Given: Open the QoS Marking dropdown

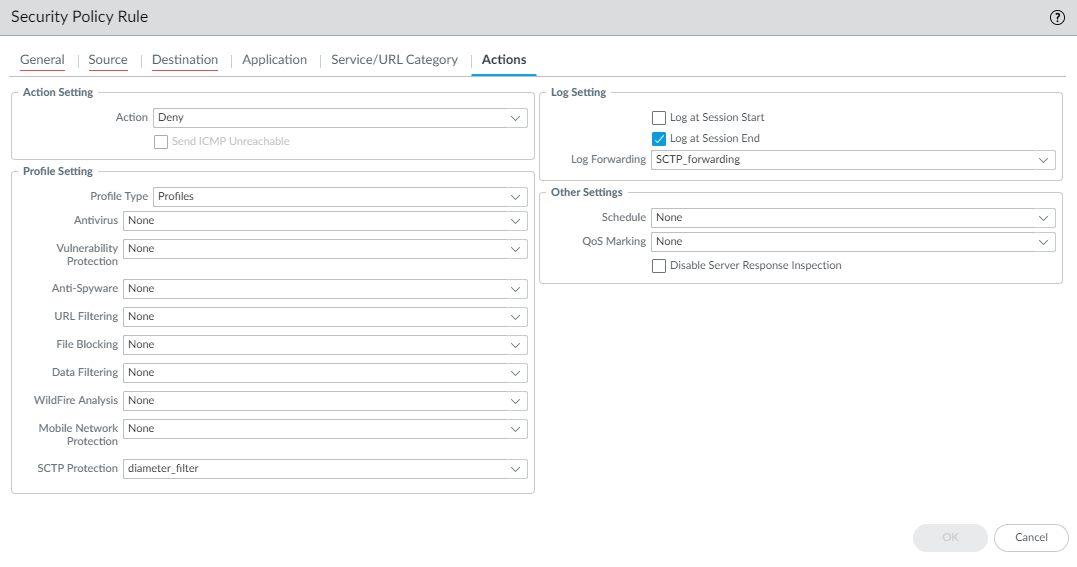Looking at the screenshot, I should point(853,242).
